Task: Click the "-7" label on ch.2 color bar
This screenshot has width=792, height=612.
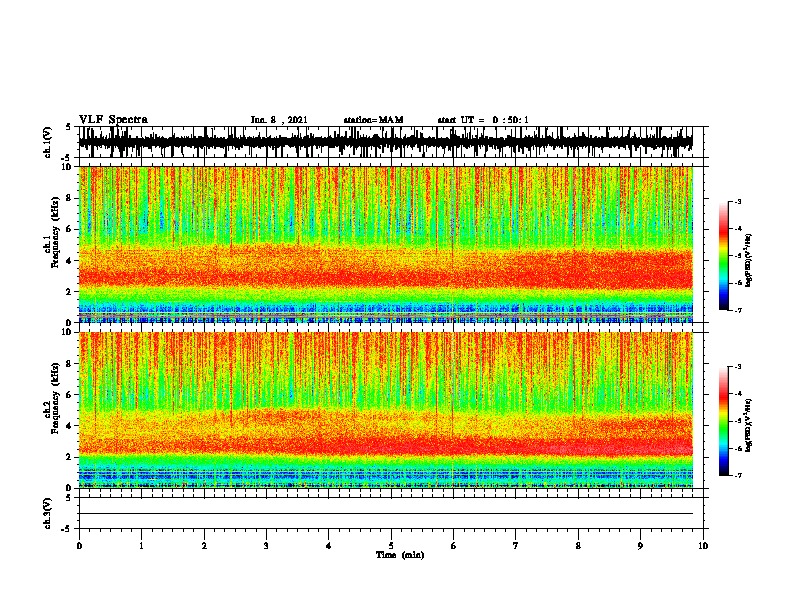Action: tap(737, 475)
